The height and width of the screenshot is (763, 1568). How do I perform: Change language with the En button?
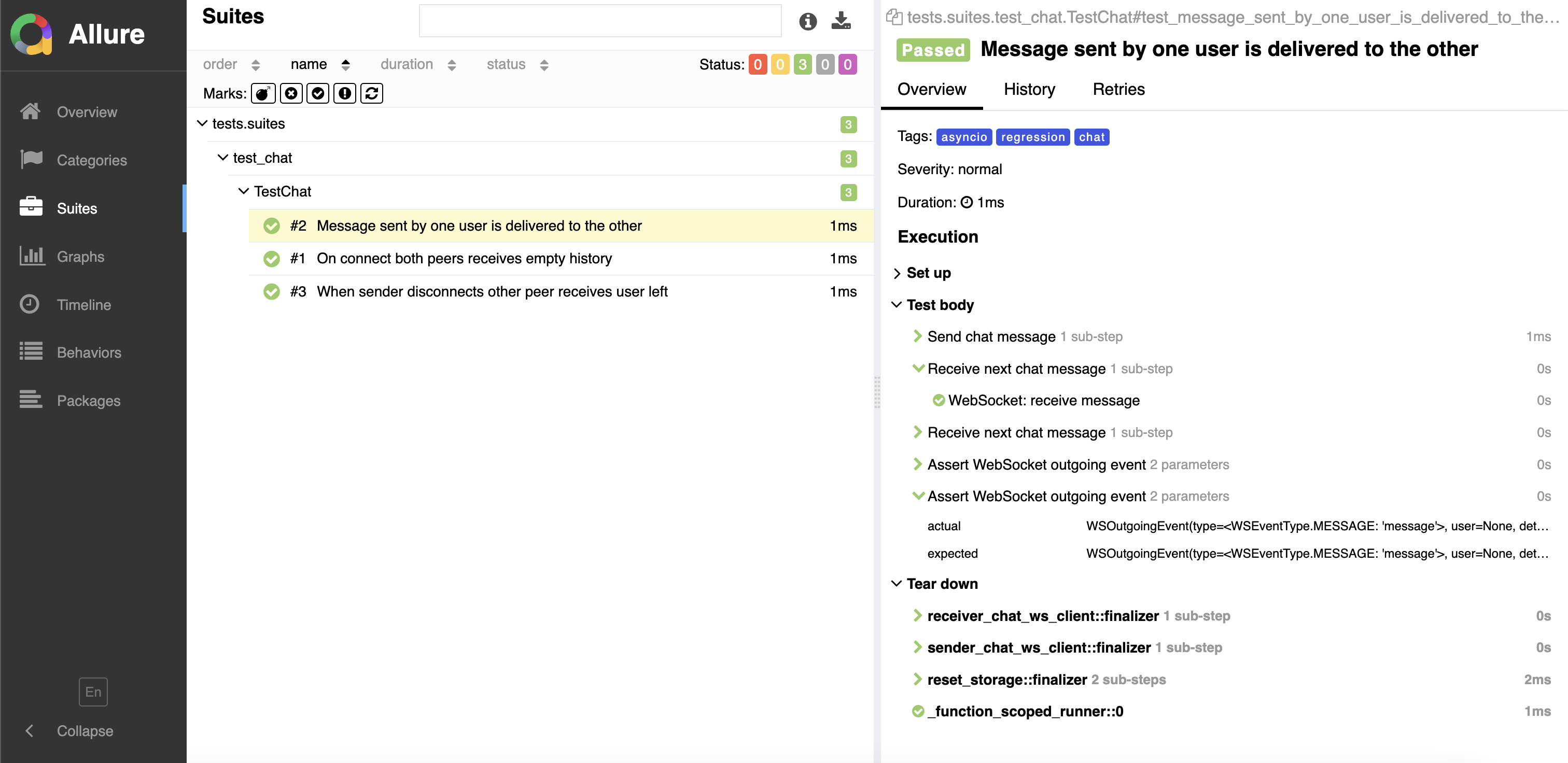tap(93, 692)
